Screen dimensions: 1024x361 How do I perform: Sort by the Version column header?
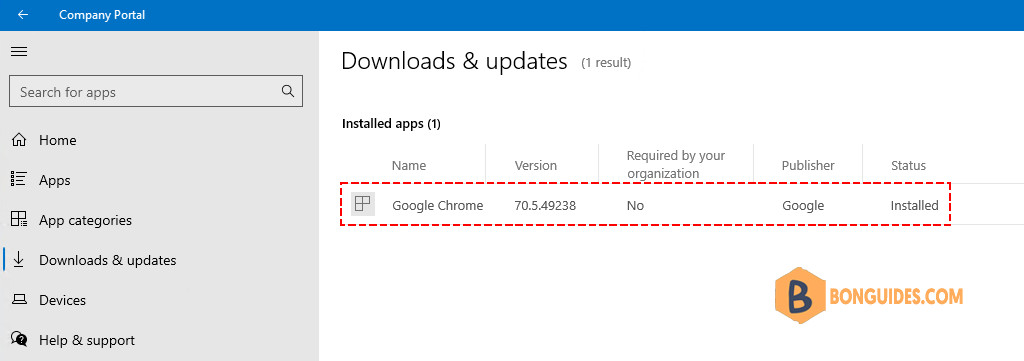[536, 166]
